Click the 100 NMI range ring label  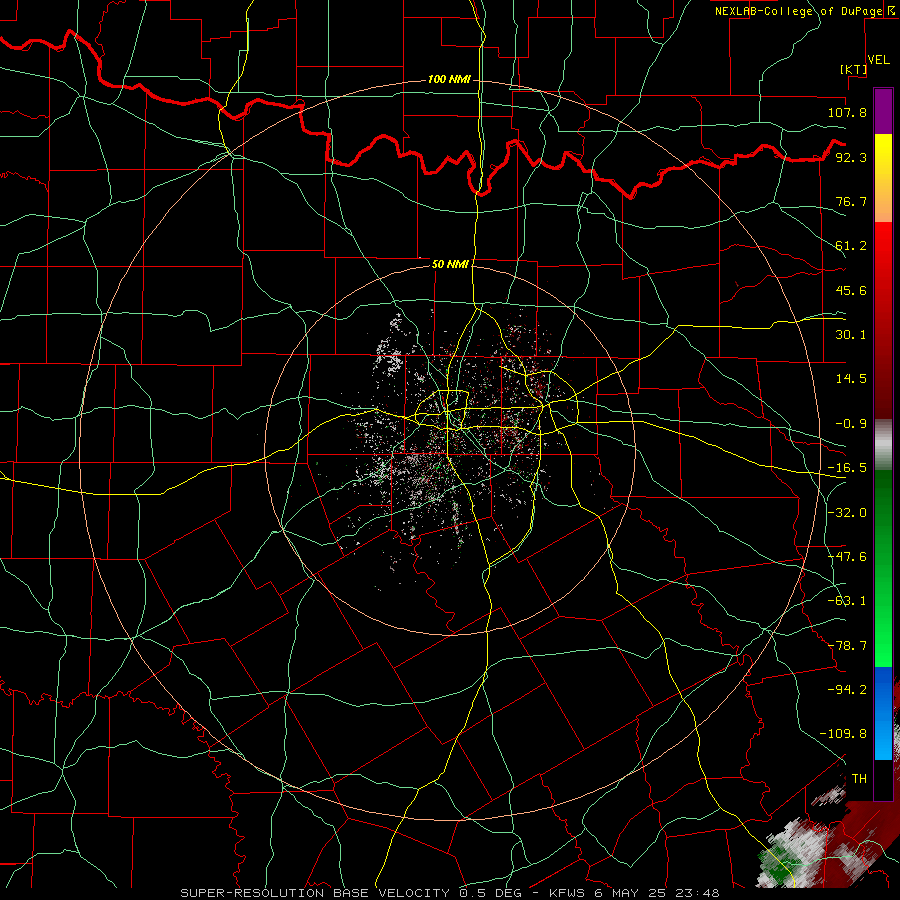coord(449,79)
